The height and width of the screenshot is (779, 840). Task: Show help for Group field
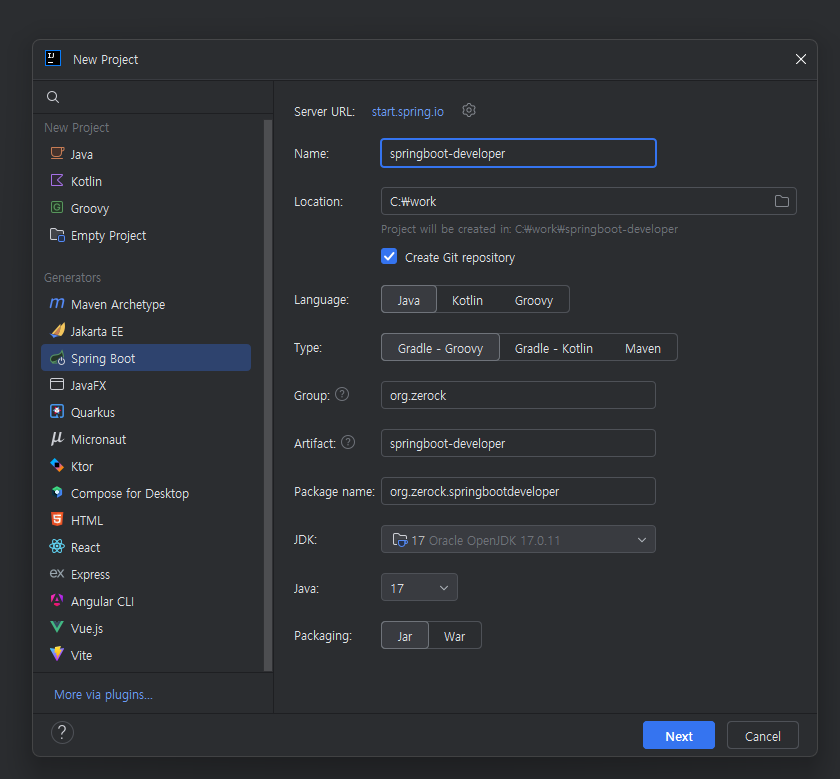(342, 395)
